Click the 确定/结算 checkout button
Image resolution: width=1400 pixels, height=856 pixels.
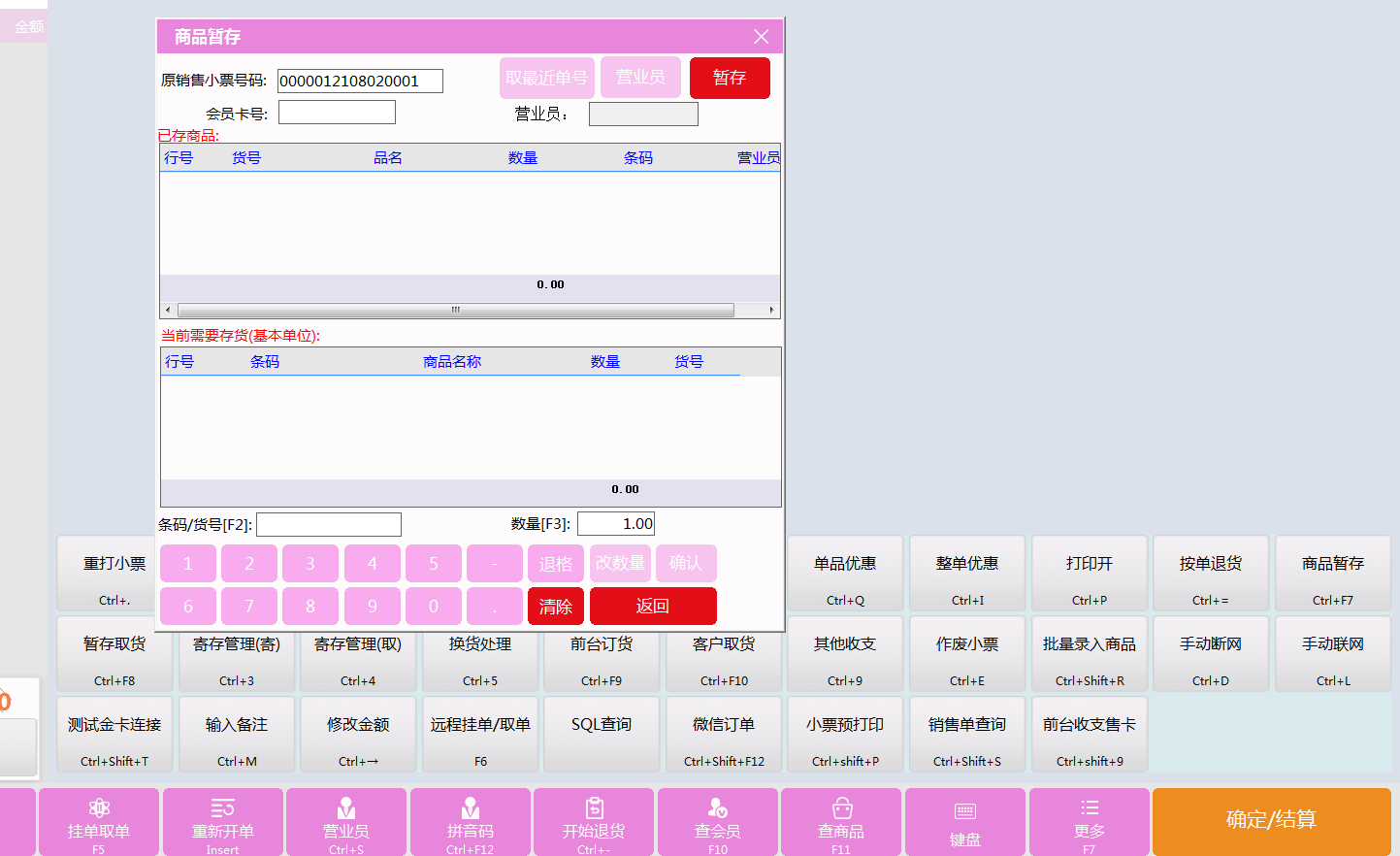pyautogui.click(x=1271, y=821)
